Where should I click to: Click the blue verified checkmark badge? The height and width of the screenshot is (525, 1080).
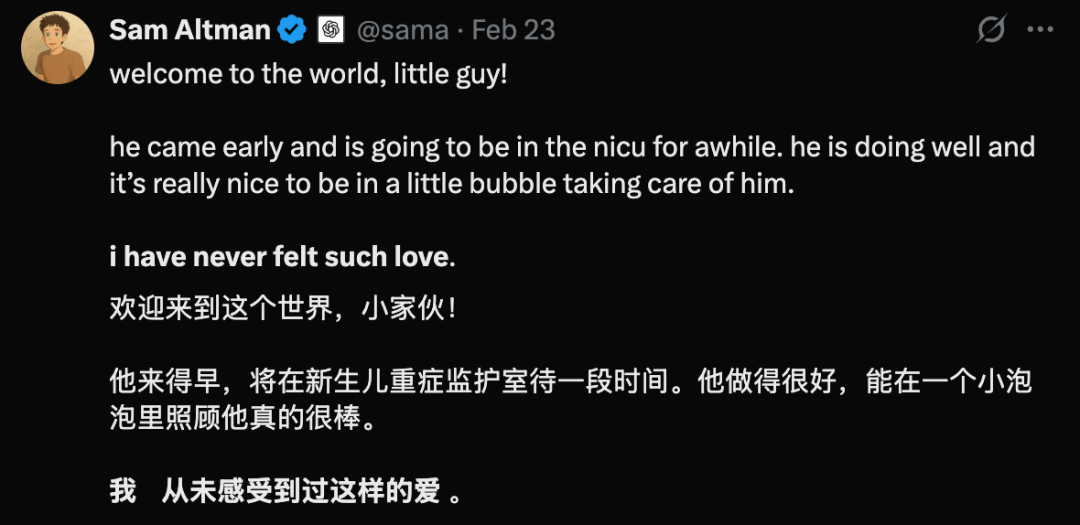292,30
